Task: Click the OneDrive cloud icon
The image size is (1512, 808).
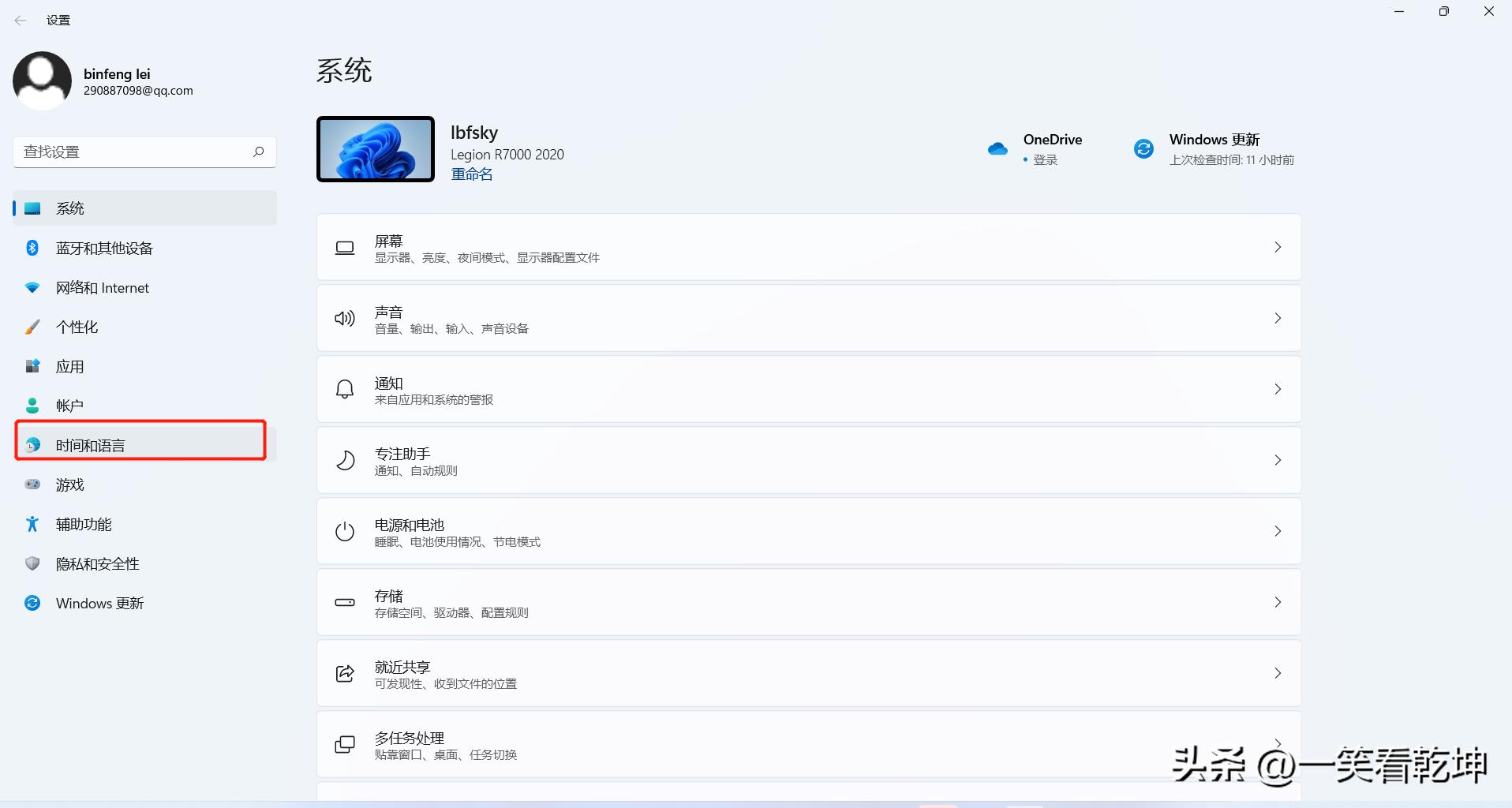Action: point(997,148)
